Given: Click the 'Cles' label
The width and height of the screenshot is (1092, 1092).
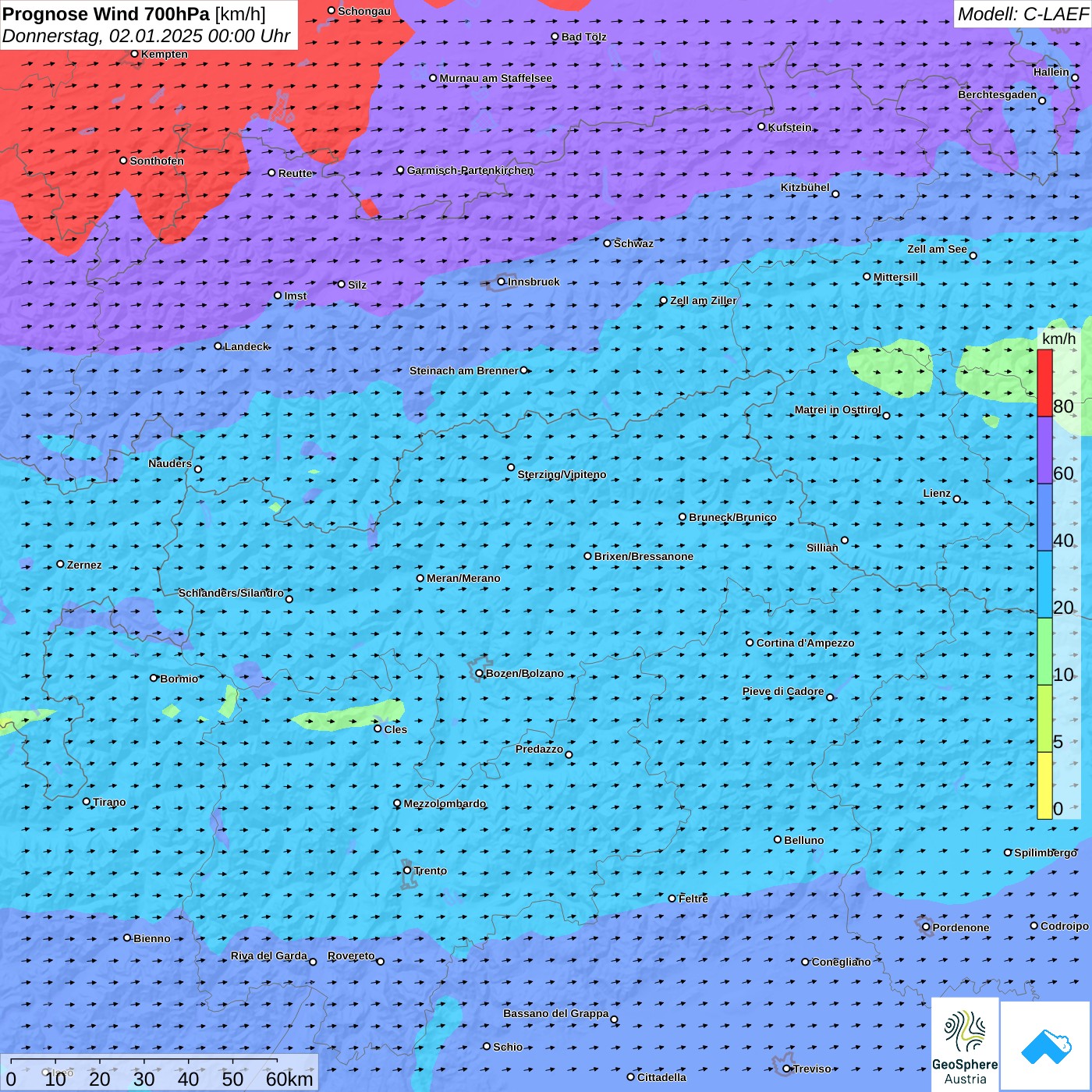Looking at the screenshot, I should tap(395, 729).
